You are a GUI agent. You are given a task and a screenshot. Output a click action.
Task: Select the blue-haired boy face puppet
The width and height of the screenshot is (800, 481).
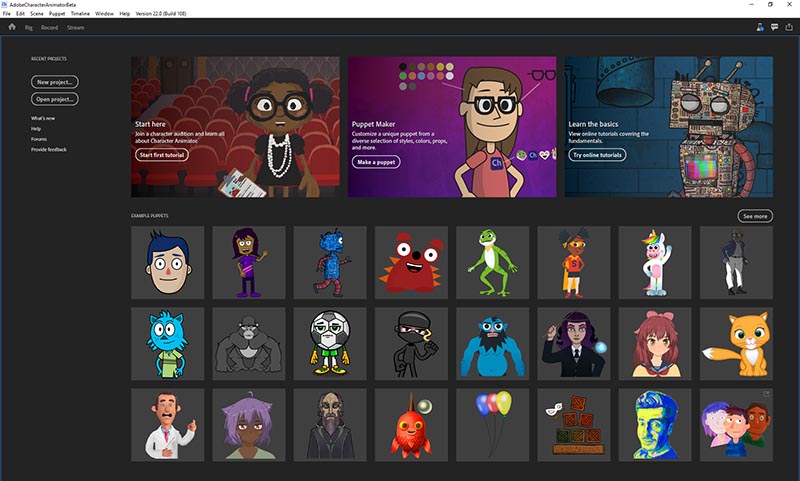(167, 263)
